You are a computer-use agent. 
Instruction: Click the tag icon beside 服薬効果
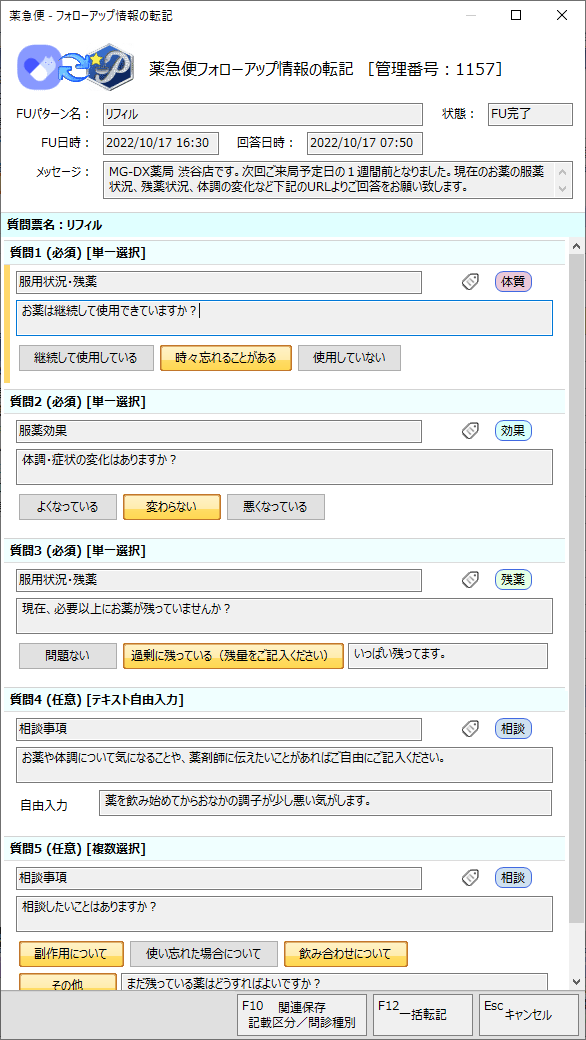pyautogui.click(x=470, y=432)
